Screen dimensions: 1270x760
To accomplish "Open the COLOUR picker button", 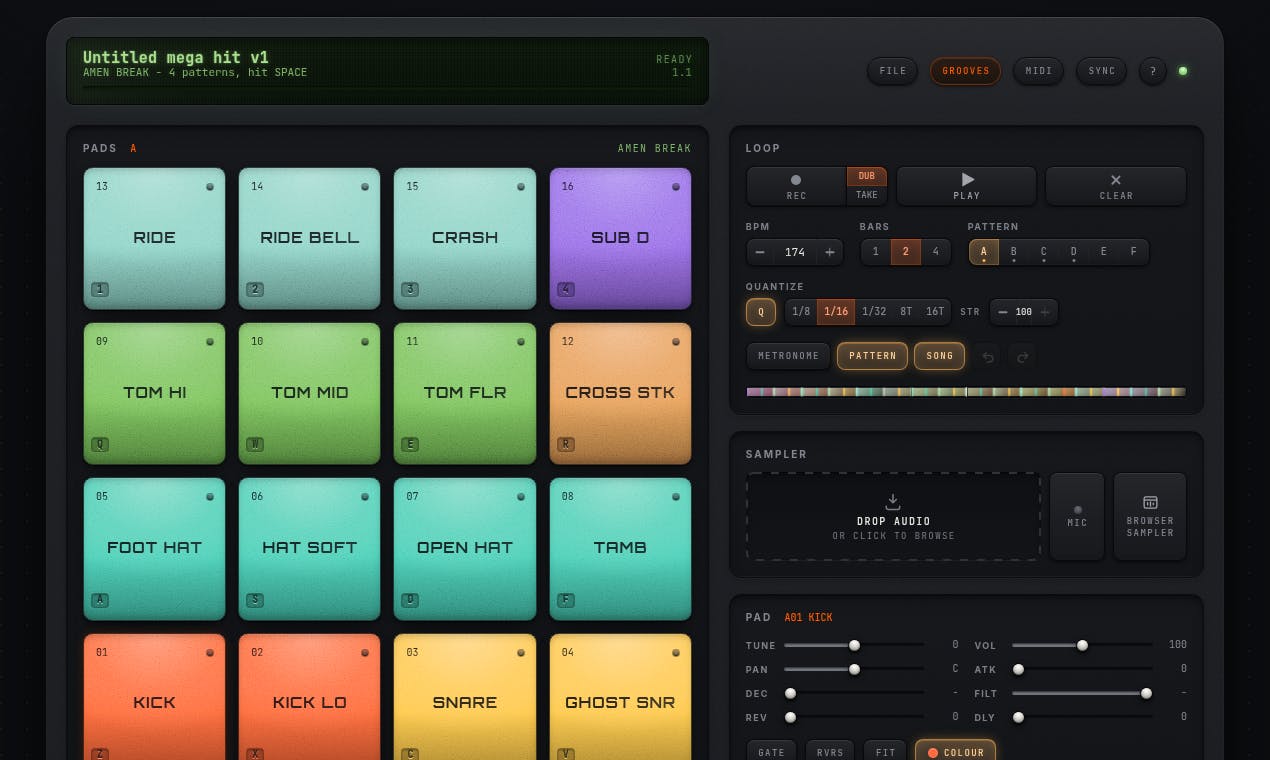I will pos(956,752).
